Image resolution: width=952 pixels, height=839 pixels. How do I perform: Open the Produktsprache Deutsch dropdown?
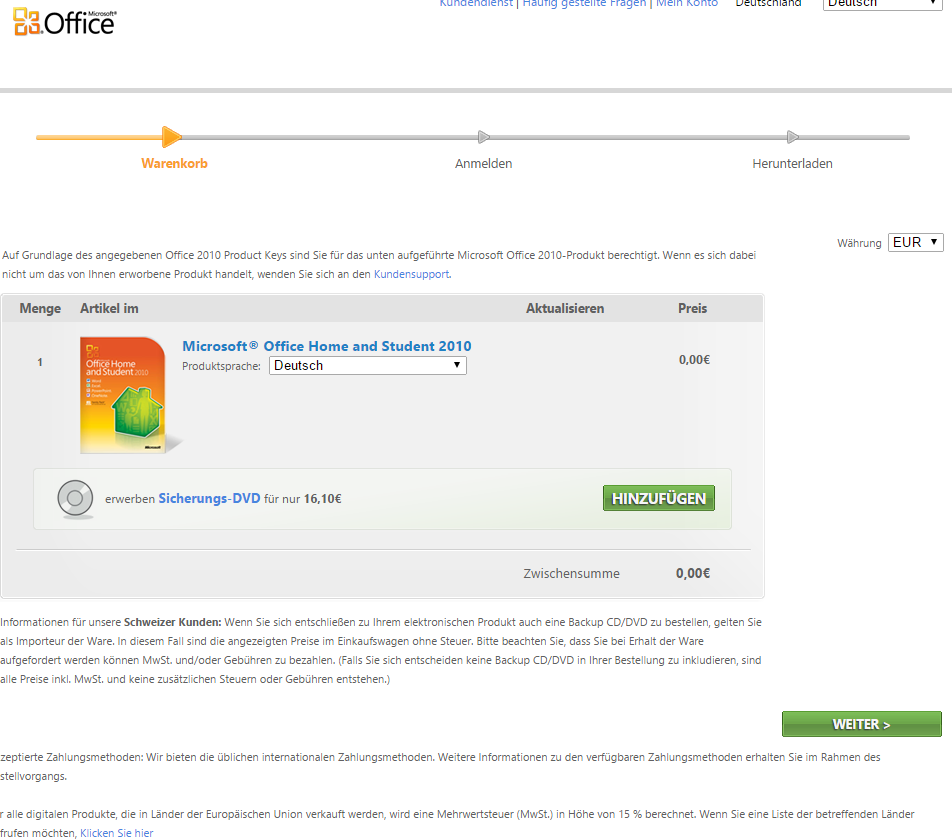pyautogui.click(x=368, y=365)
